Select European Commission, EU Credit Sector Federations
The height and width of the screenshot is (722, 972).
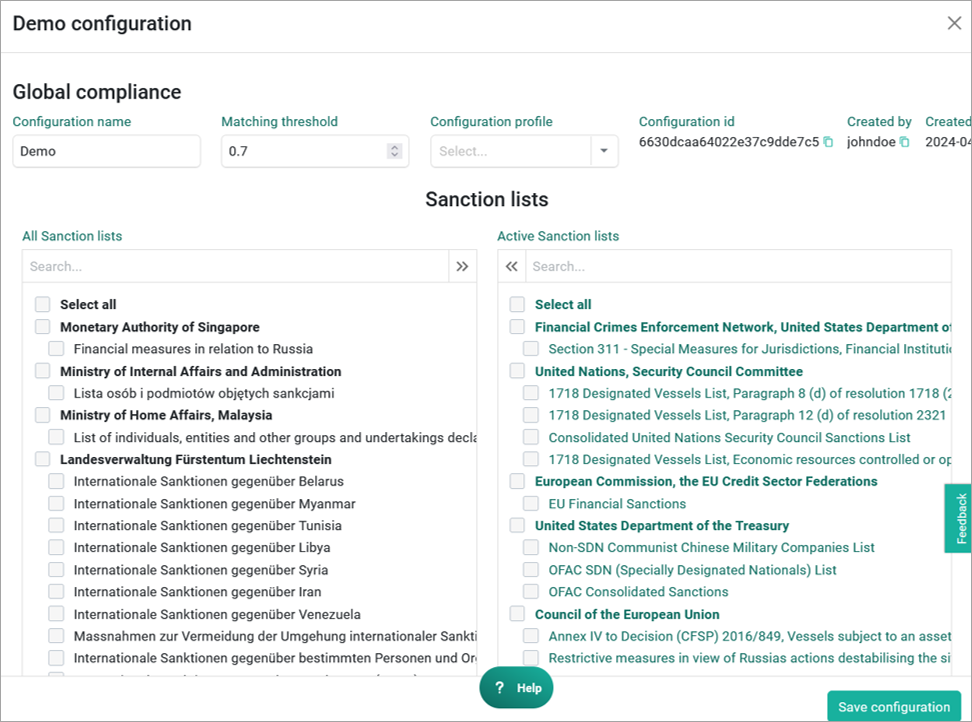coord(517,481)
